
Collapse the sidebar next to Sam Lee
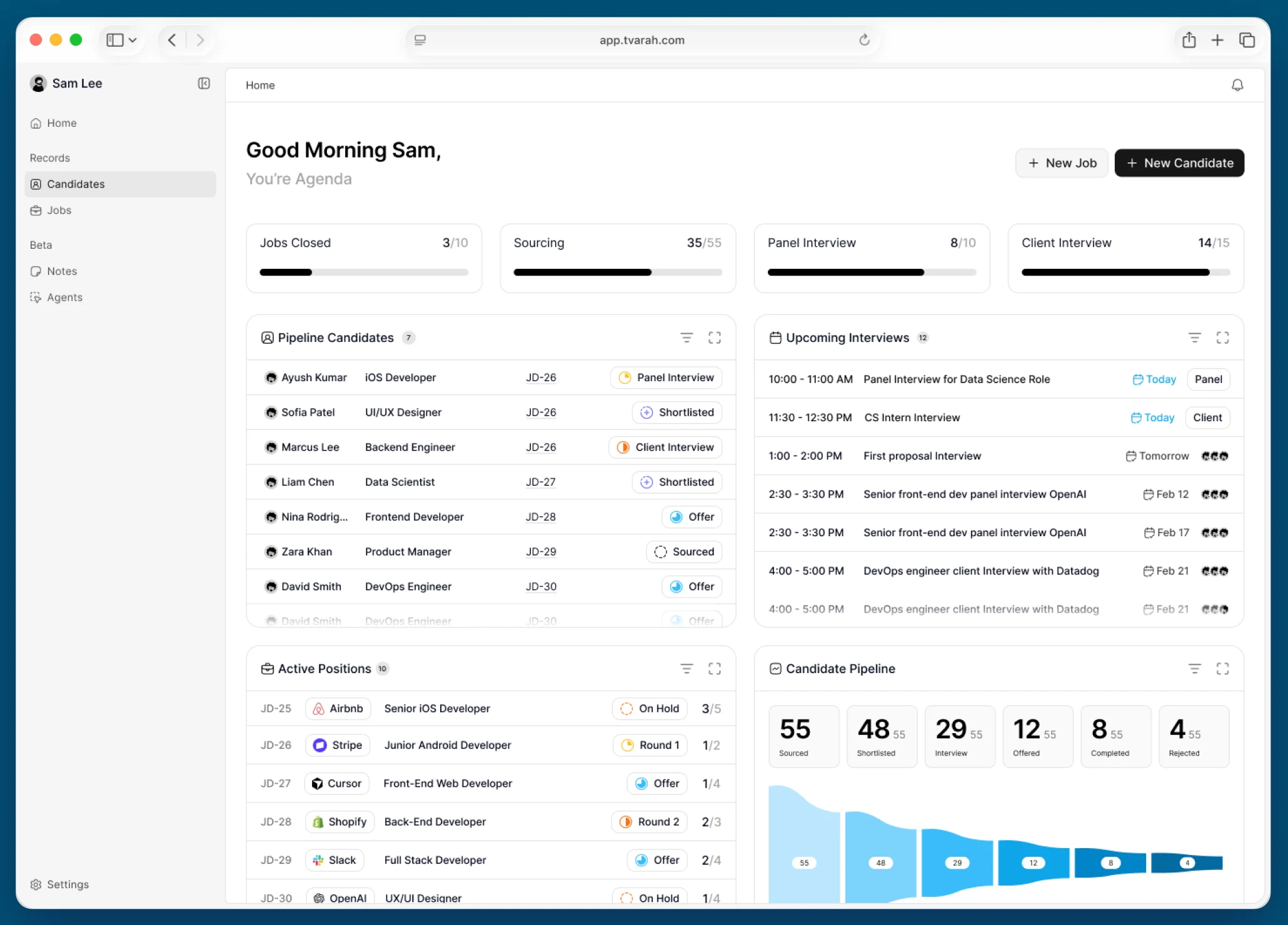[x=204, y=84]
